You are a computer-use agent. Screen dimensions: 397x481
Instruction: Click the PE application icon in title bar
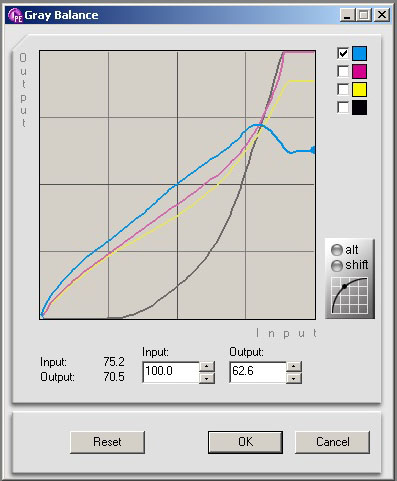coord(15,15)
